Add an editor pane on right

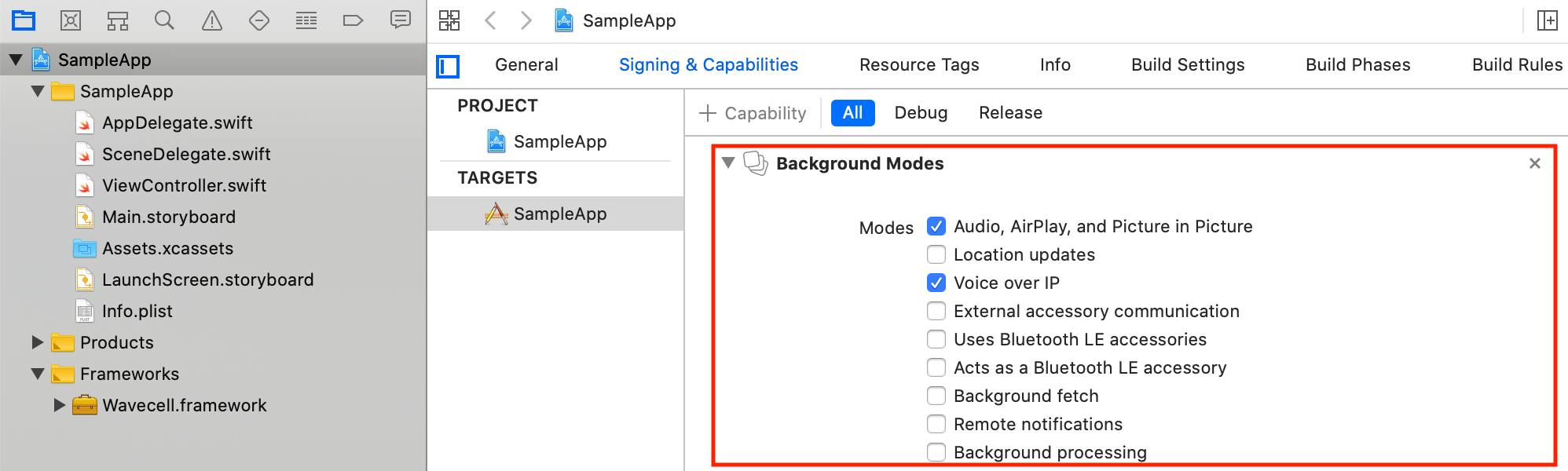(x=1547, y=20)
